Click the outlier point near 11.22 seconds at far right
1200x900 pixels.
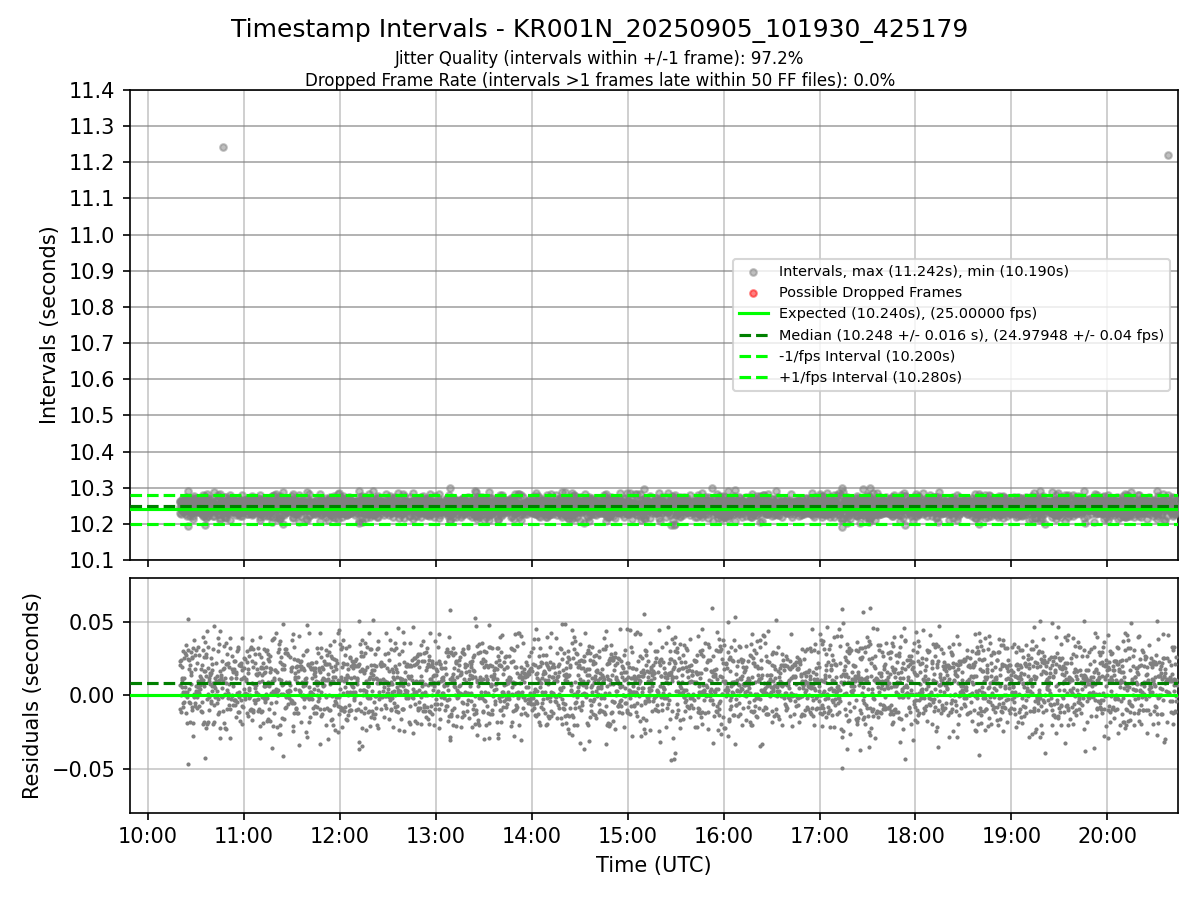(1168, 155)
